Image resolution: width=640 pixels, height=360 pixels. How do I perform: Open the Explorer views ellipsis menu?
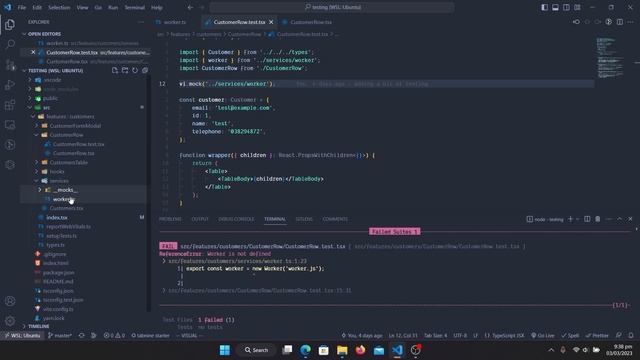pyautogui.click(x=141, y=22)
